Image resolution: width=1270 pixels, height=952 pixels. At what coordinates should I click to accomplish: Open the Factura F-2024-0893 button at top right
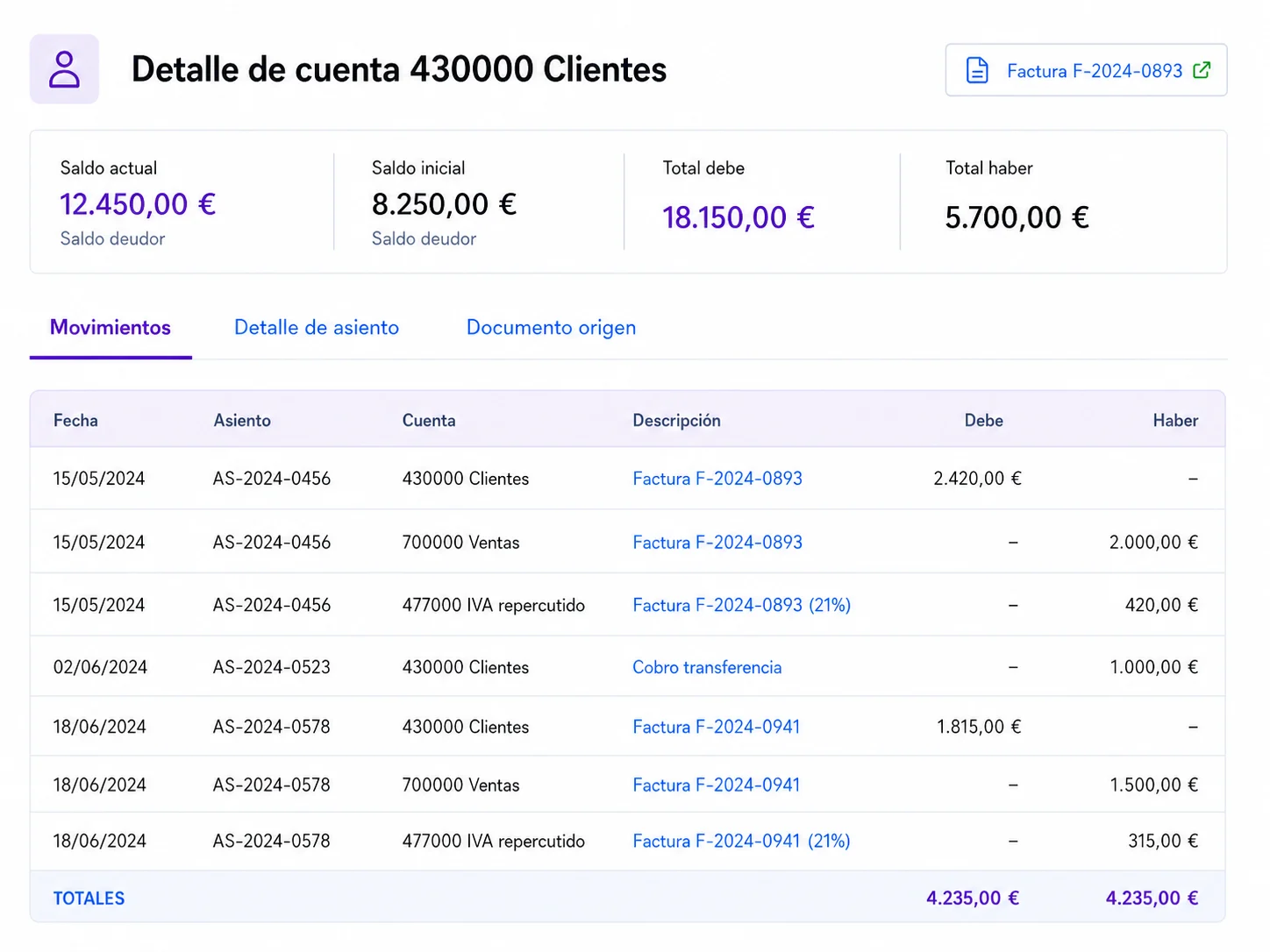coord(1086,70)
